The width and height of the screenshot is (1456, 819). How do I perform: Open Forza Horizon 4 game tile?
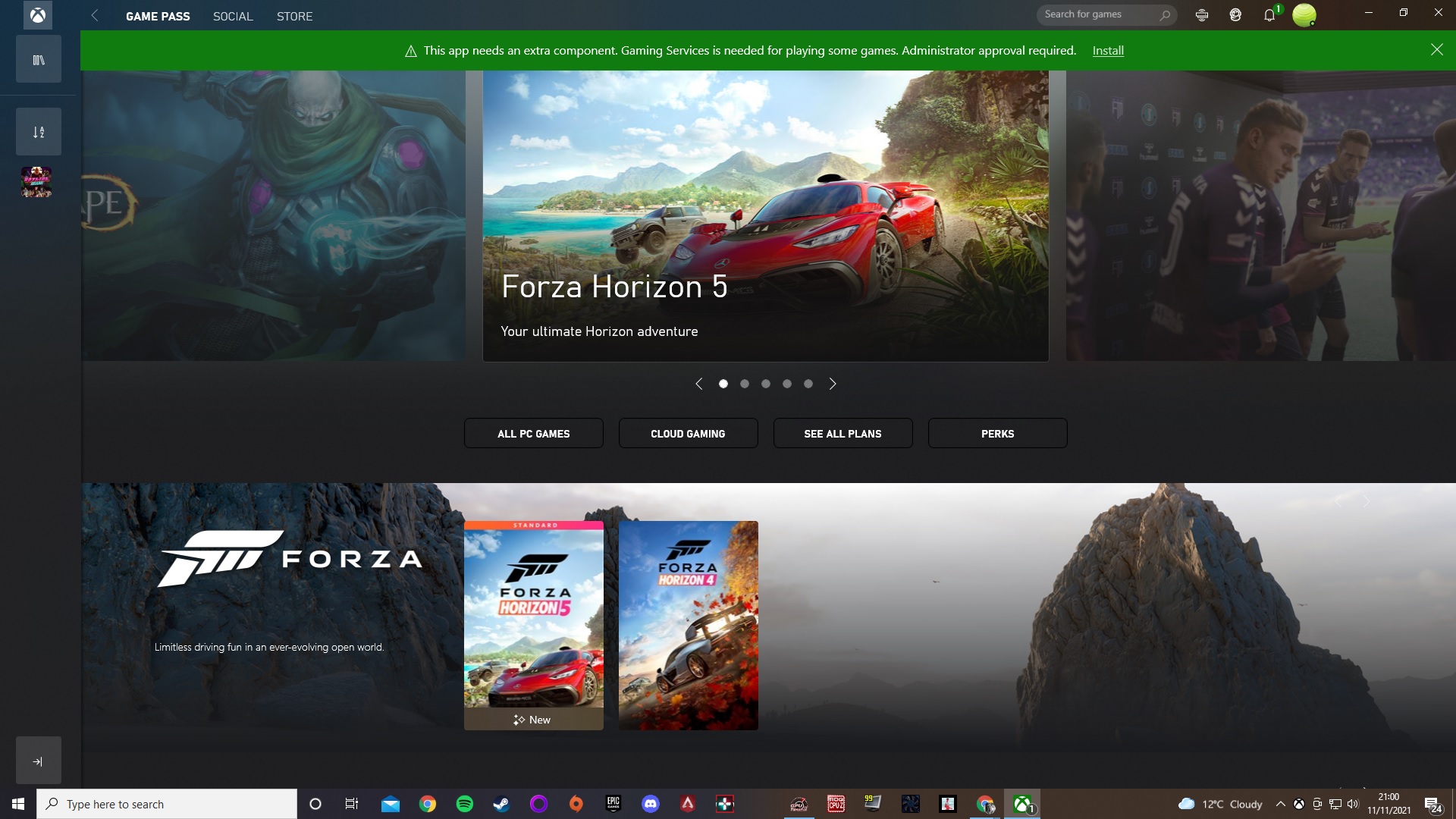click(x=689, y=625)
